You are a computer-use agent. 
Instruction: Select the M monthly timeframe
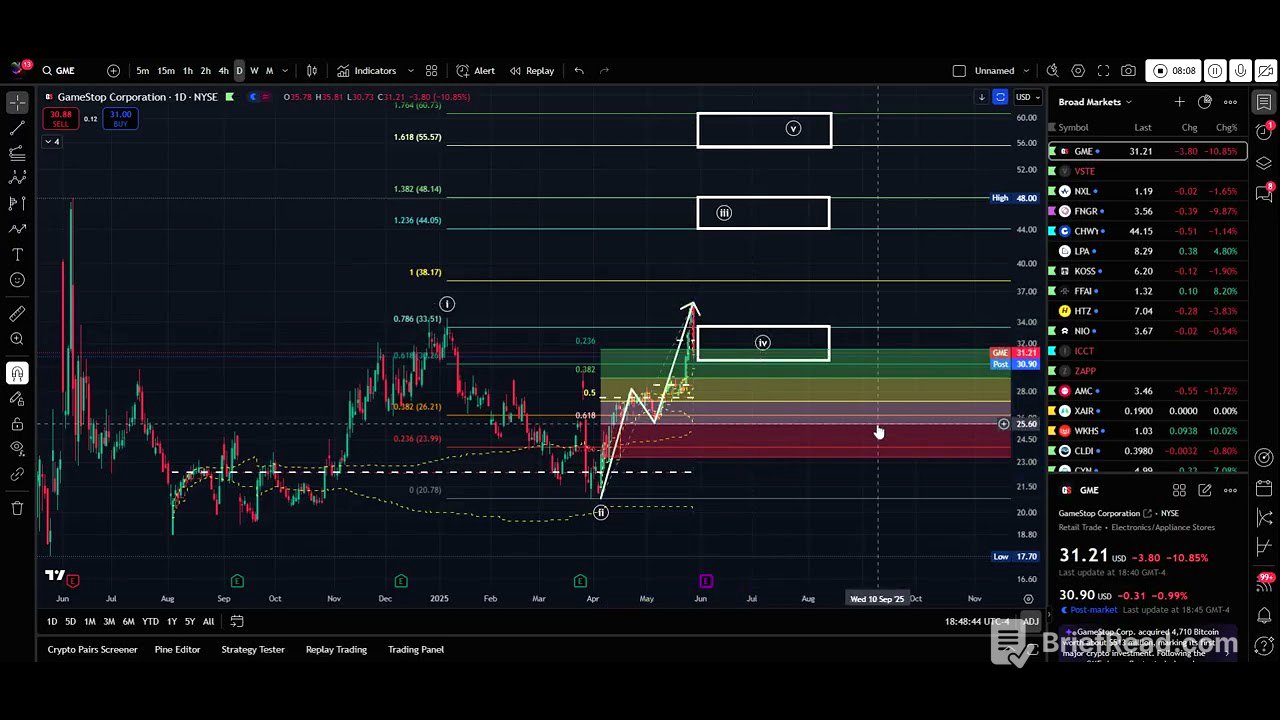click(269, 71)
